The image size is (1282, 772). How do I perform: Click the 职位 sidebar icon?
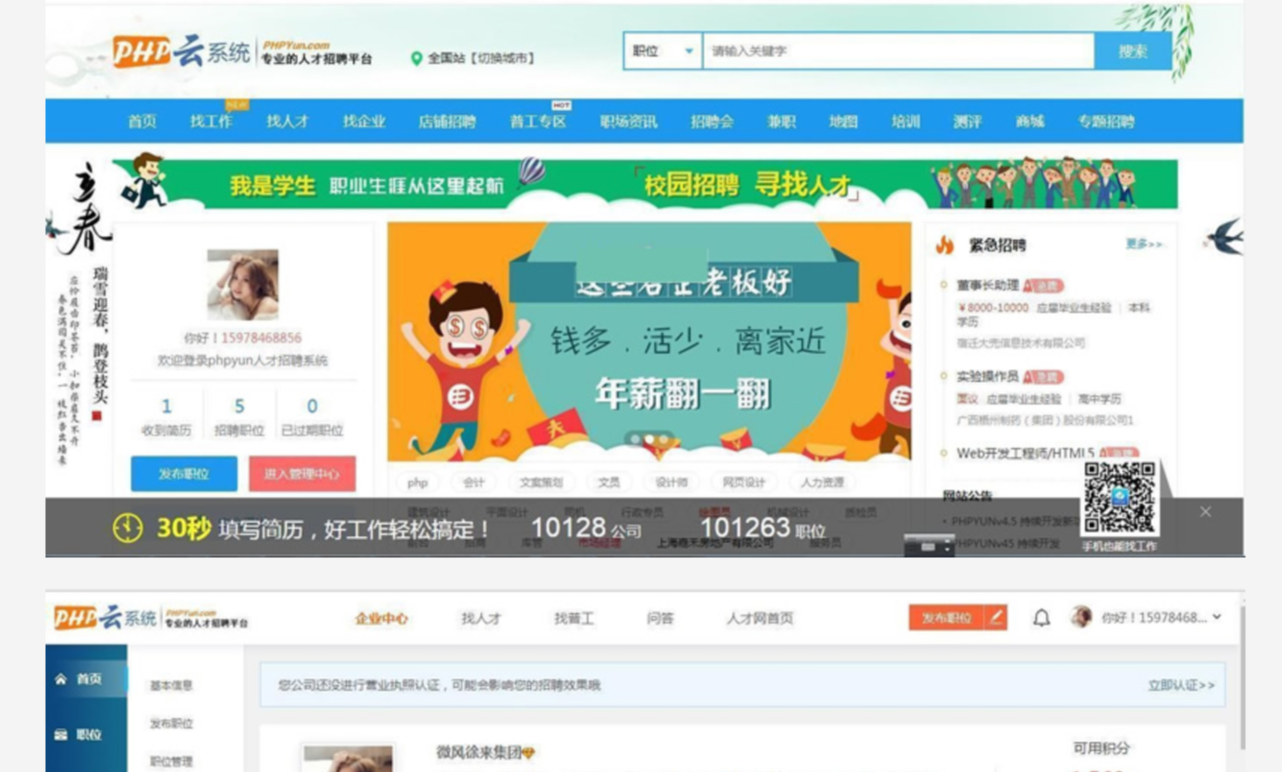coord(61,735)
